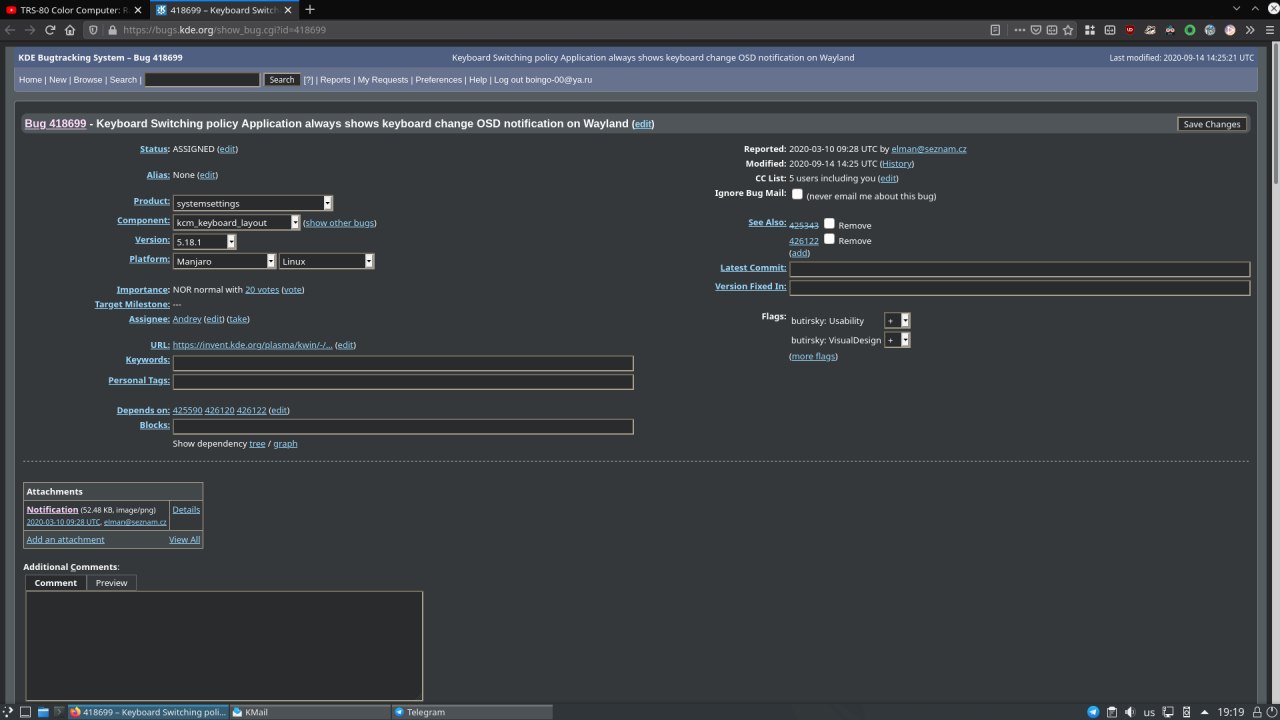Switch to the TRS-80 Color Computer browser tab
1280x720 pixels.
pos(76,10)
